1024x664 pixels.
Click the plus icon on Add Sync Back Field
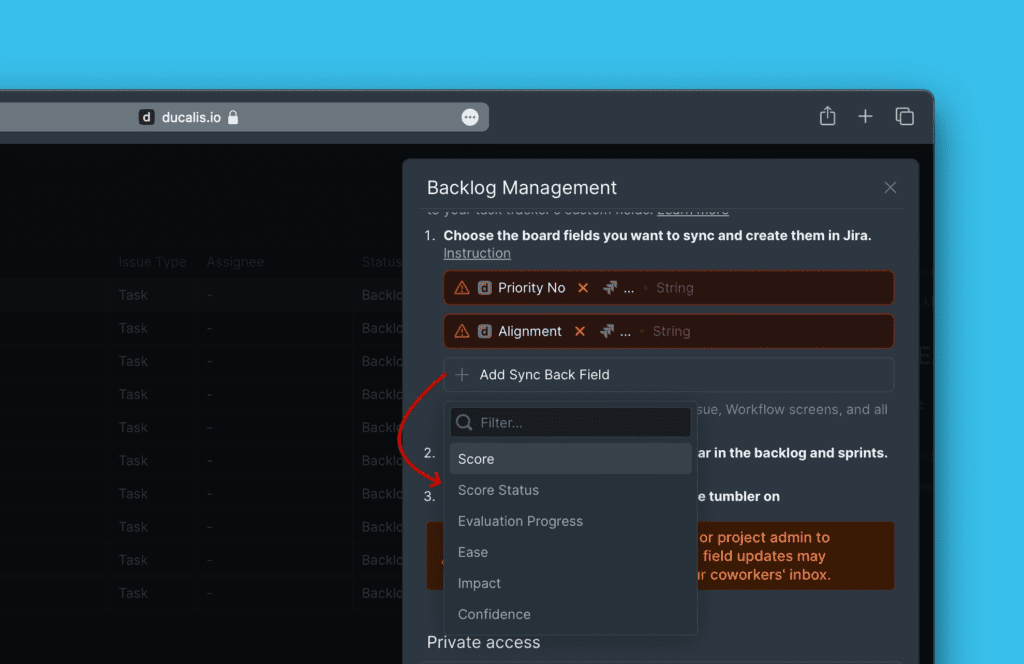click(x=461, y=374)
